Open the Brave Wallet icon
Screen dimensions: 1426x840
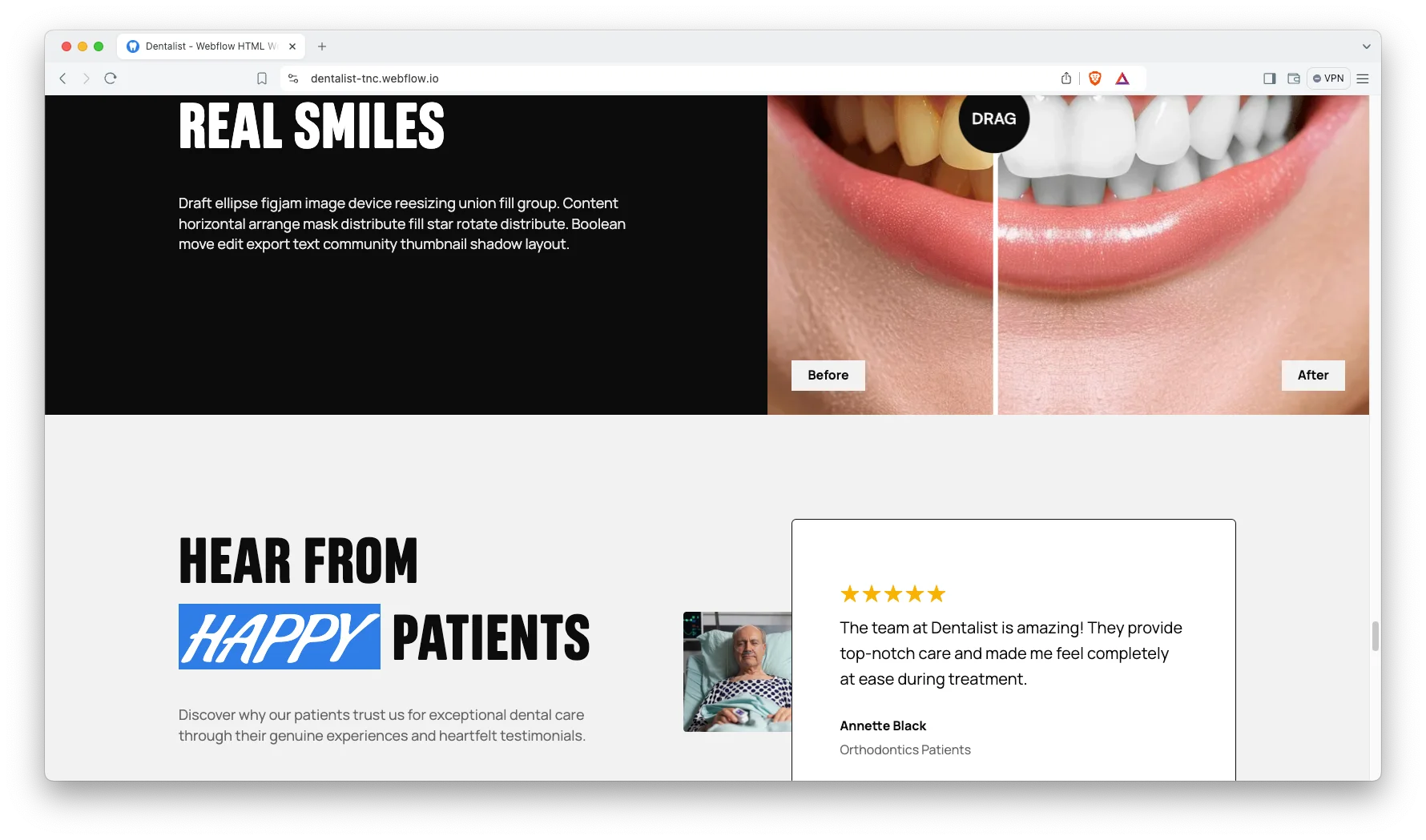click(1294, 78)
